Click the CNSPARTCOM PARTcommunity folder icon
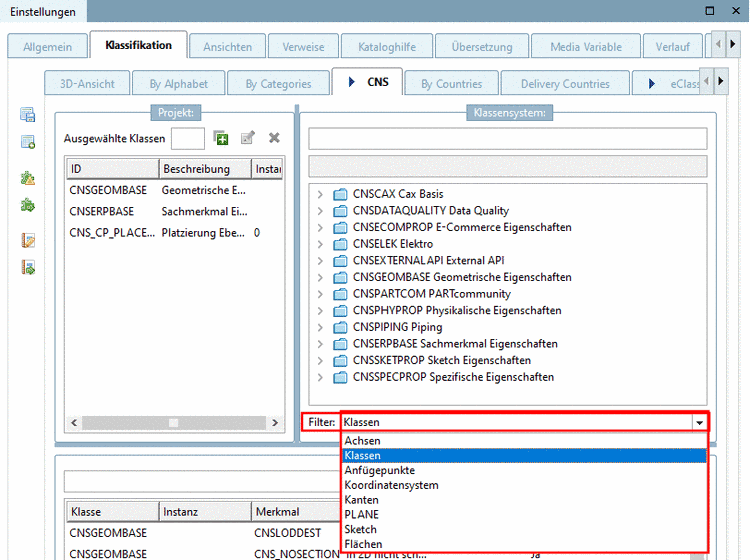The width and height of the screenshot is (750, 560). [340, 294]
